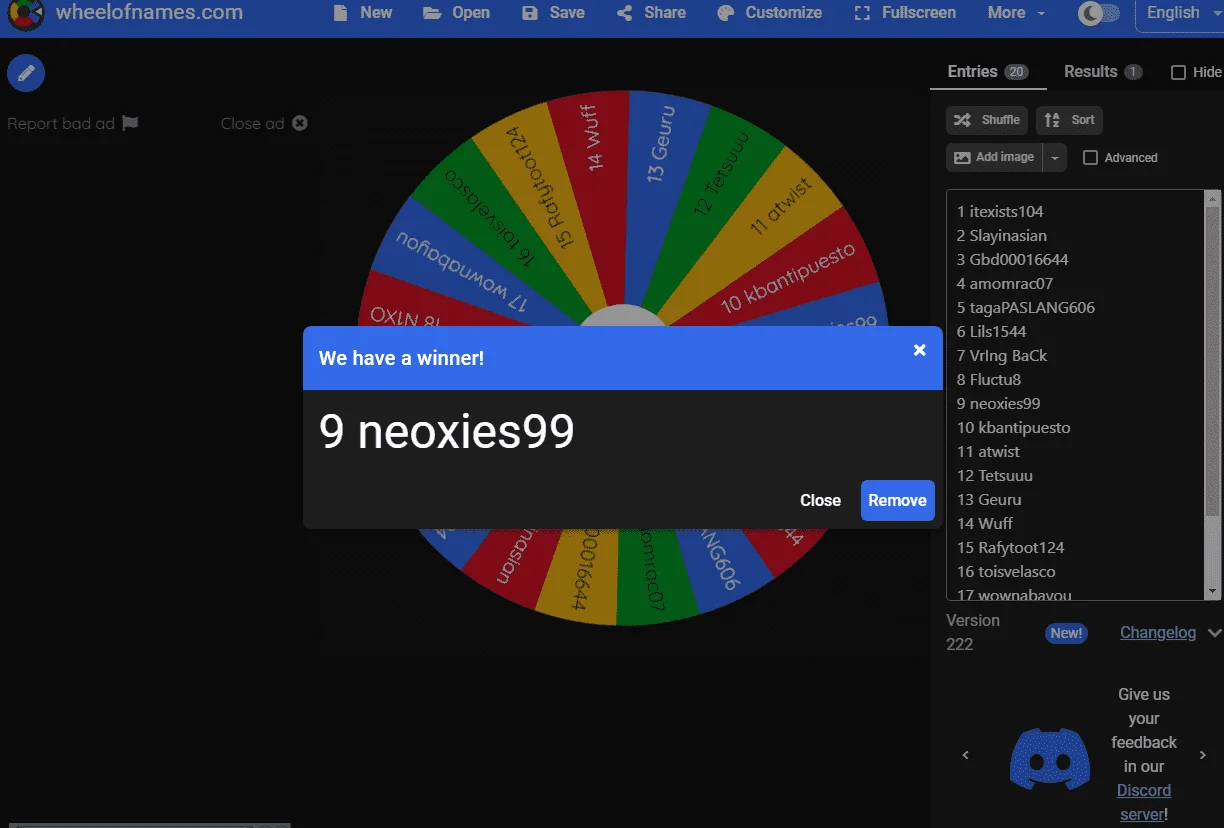Image resolution: width=1224 pixels, height=828 pixels.
Task: Click entry '7 VrIng BaCk' in the list
Action: tap(1002, 356)
